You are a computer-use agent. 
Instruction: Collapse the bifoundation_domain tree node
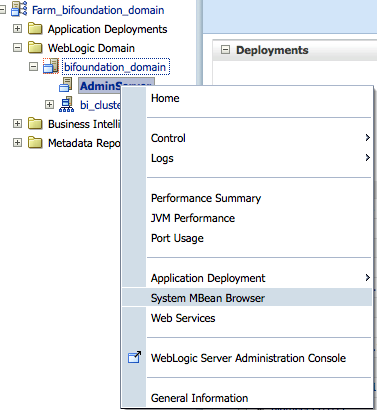[33, 67]
